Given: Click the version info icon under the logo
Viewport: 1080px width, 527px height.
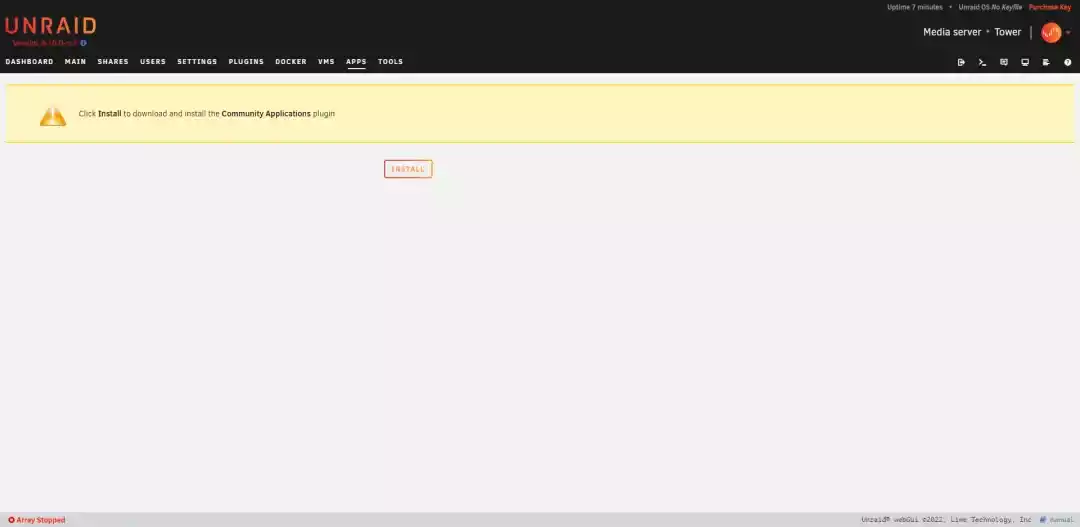Looking at the screenshot, I should coord(83,43).
